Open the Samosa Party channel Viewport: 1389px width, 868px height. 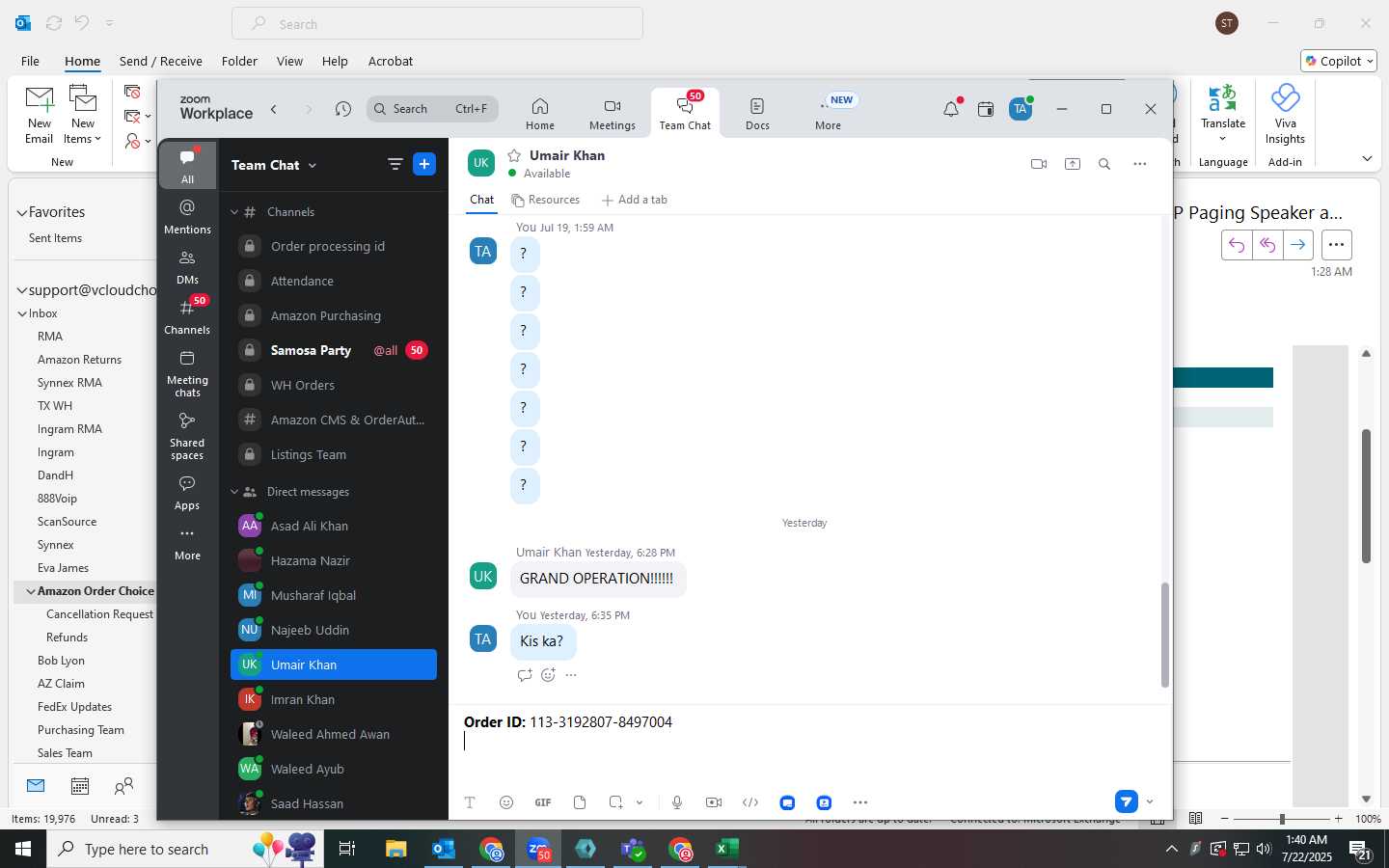click(x=334, y=350)
